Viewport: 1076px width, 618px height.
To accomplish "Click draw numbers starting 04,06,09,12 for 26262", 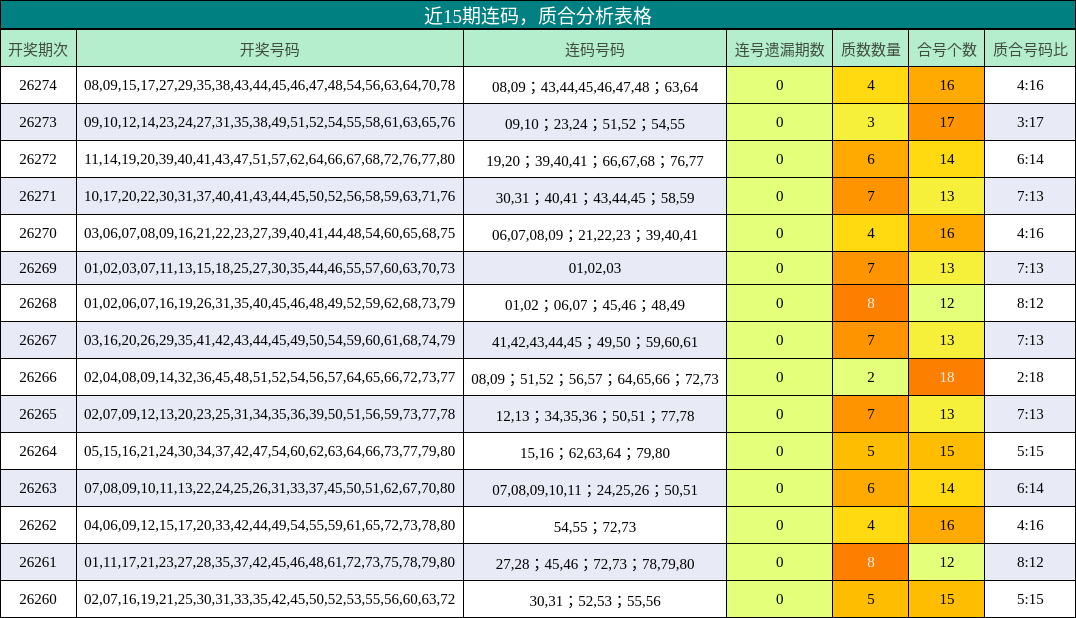I will (270, 525).
